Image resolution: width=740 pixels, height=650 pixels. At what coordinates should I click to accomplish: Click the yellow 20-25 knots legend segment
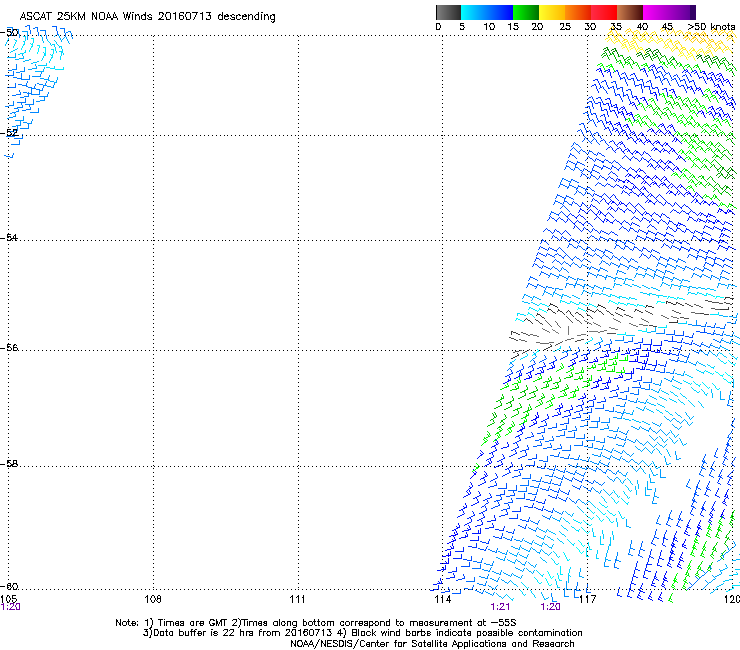tap(552, 12)
